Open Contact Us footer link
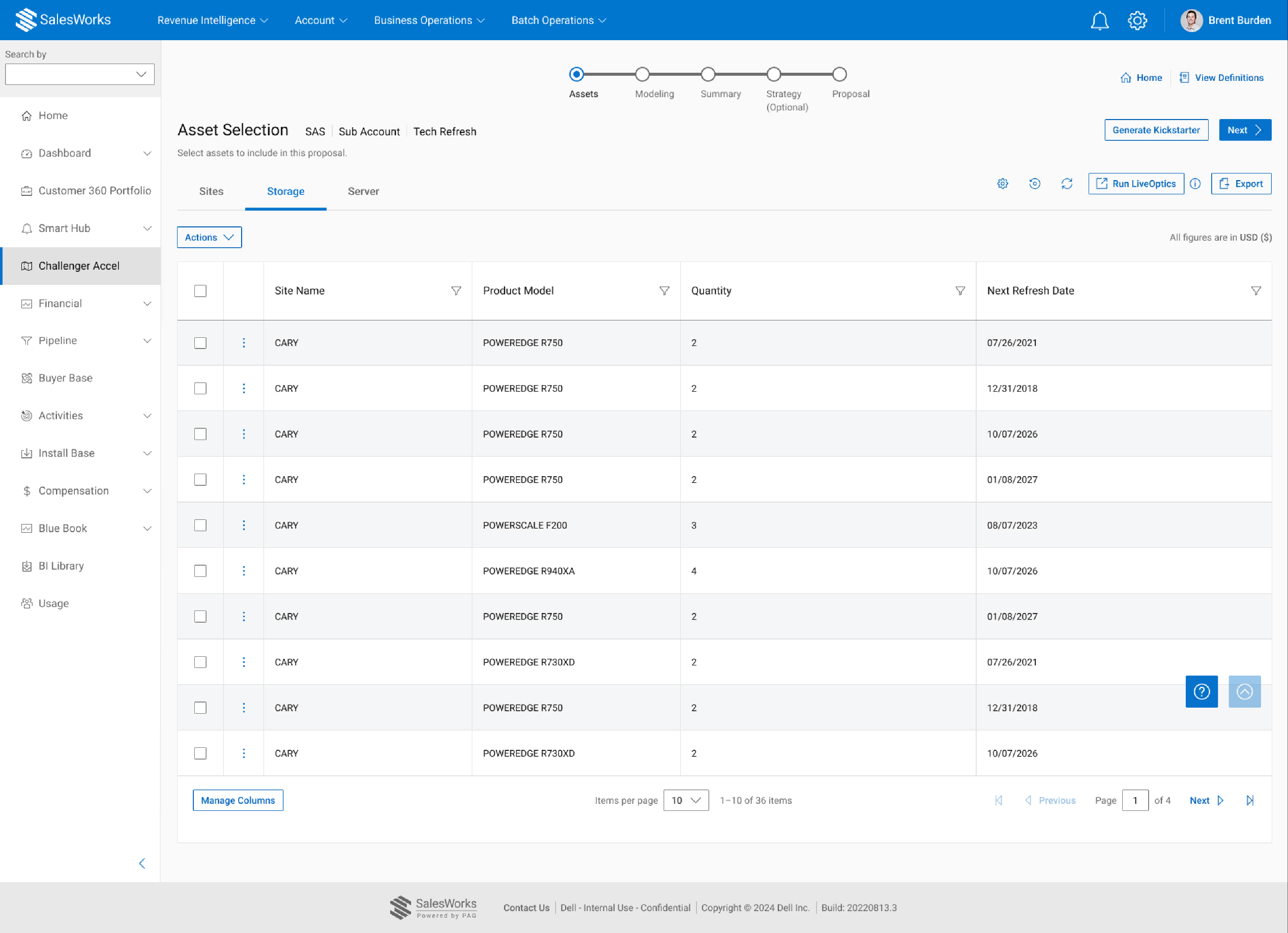Viewport: 1288px width, 933px height. 526,908
